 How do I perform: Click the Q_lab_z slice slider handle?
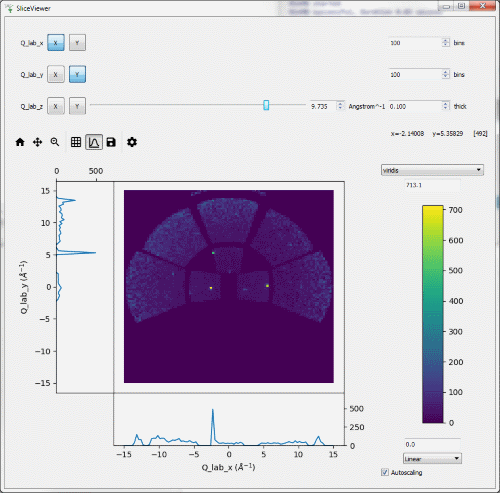266,105
